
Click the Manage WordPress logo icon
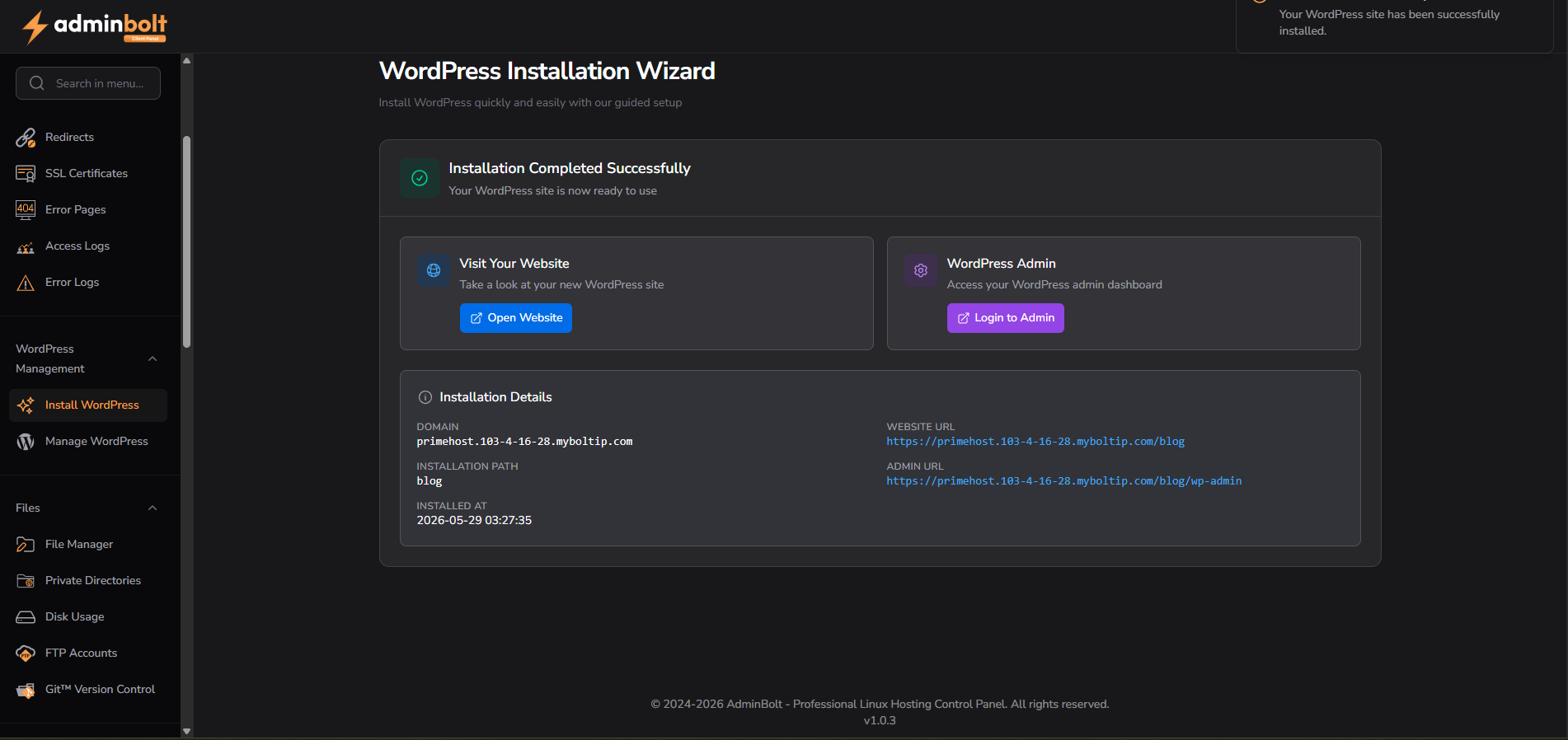26,442
